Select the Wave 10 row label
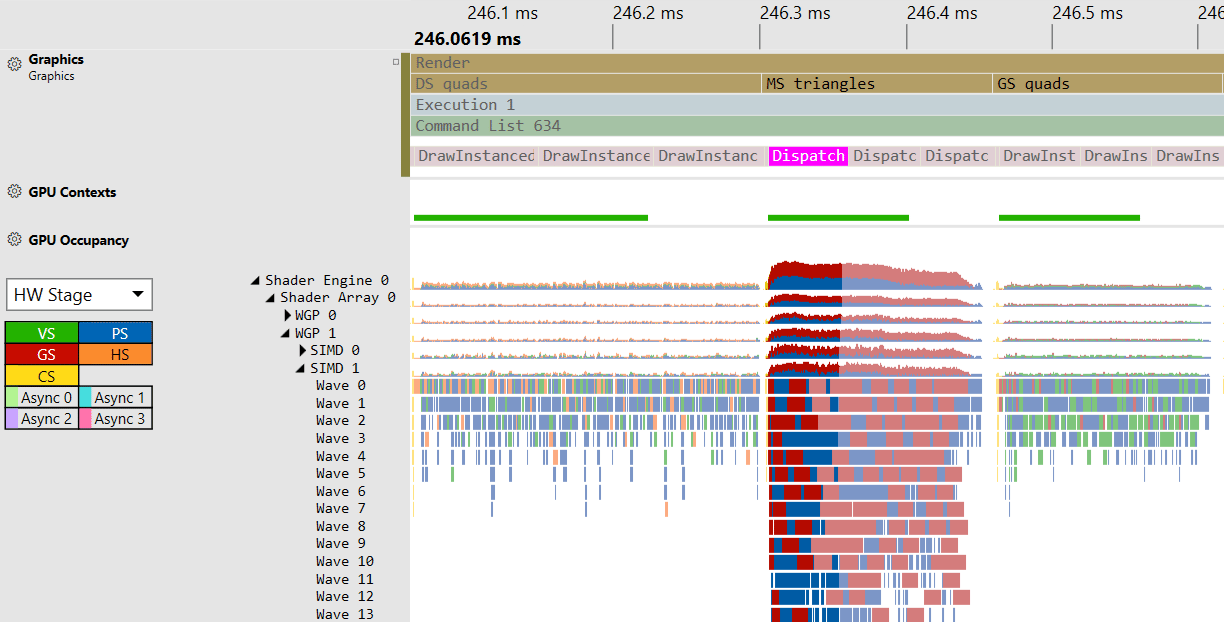The image size is (1224, 622). tap(344, 562)
